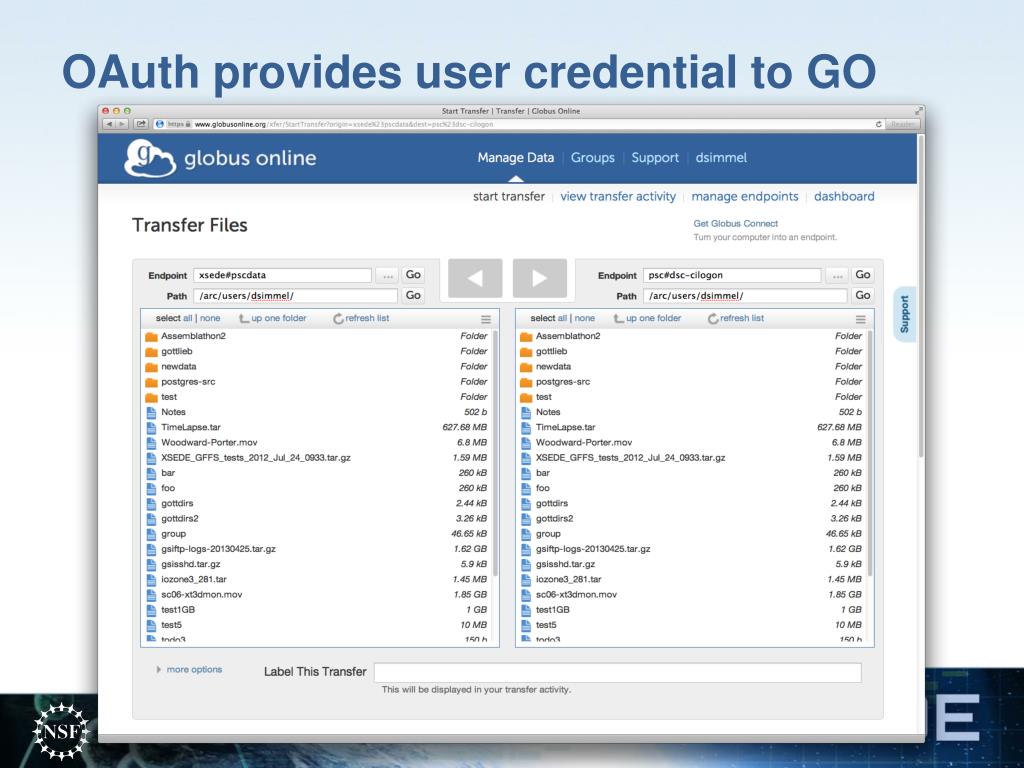Click the right file list scrollbar

(x=870, y=454)
